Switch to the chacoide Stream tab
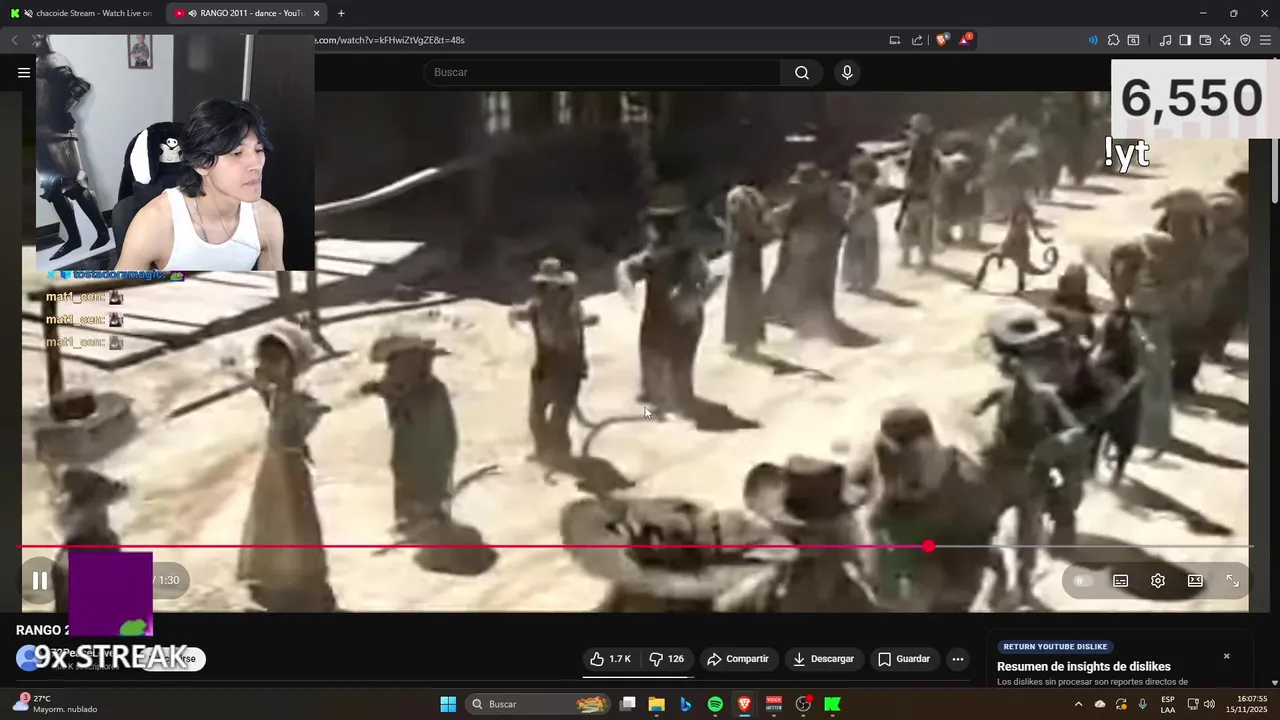 tap(83, 13)
